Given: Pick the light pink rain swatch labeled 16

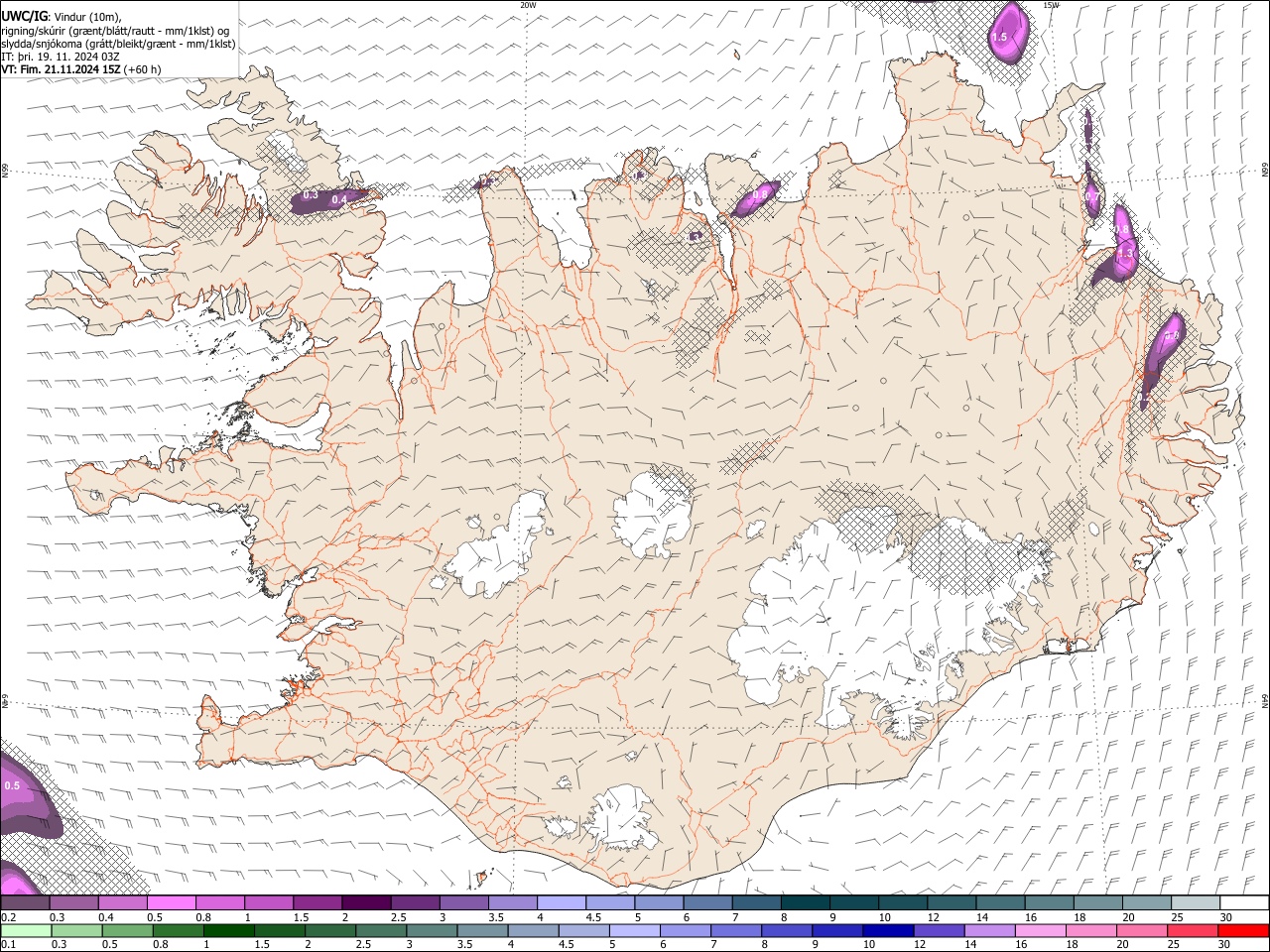Looking at the screenshot, I should [x=1039, y=930].
